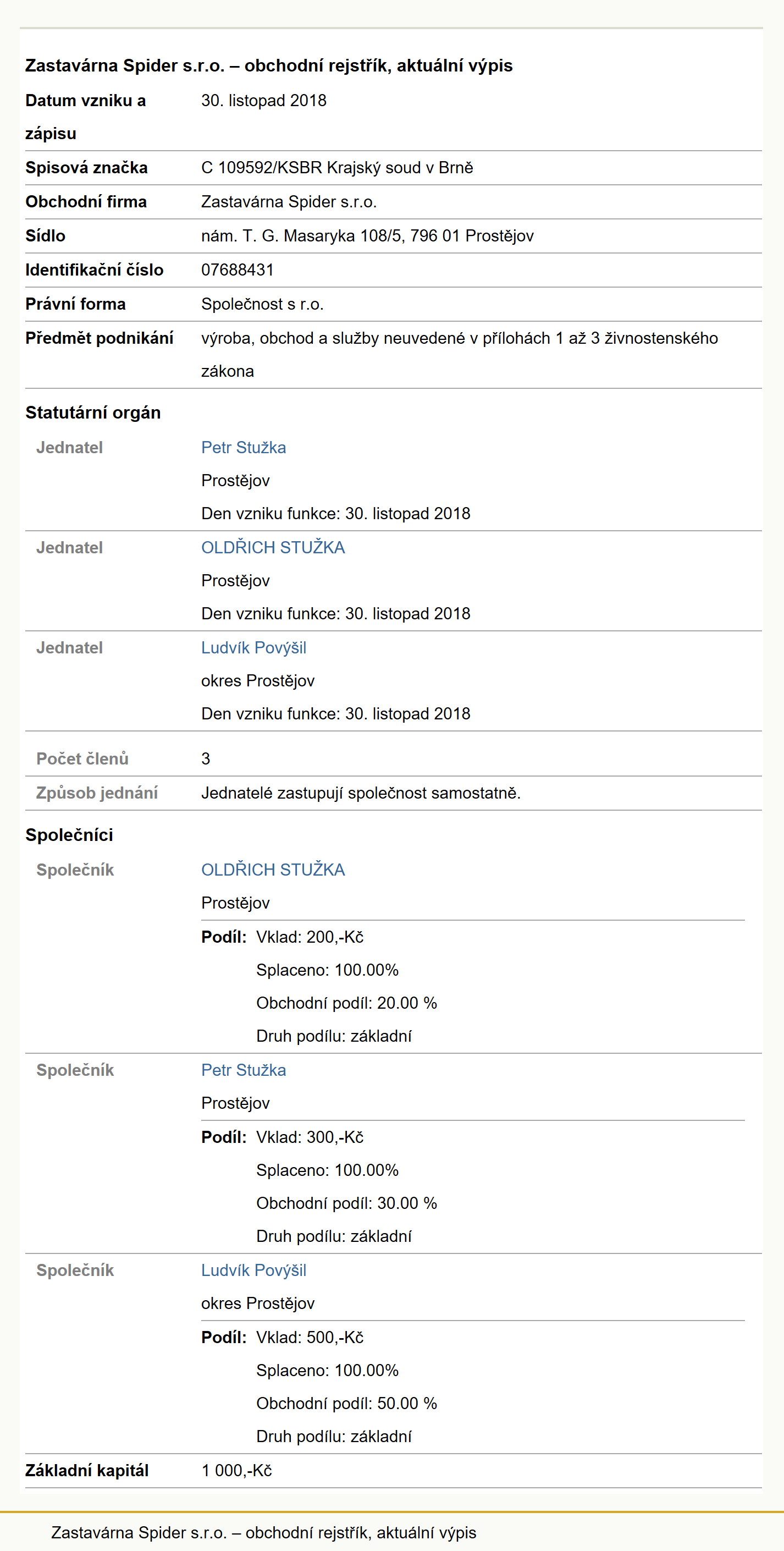This screenshot has height=1551, width=784.
Task: Click the Statutární orgán section header
Action: [x=93, y=413]
